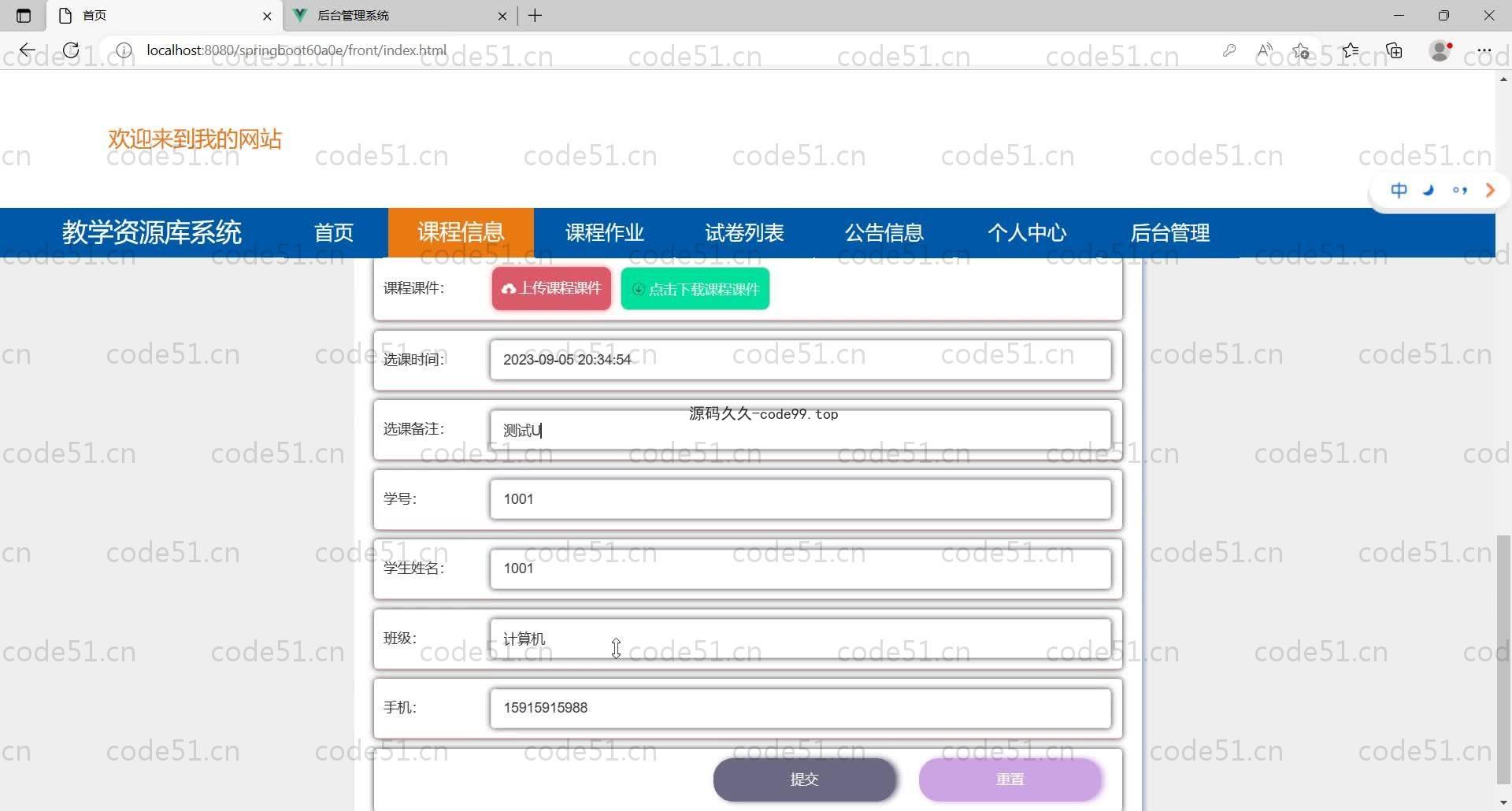Go to 首页 in the navigation bar
1512x811 pixels.
pyautogui.click(x=334, y=233)
